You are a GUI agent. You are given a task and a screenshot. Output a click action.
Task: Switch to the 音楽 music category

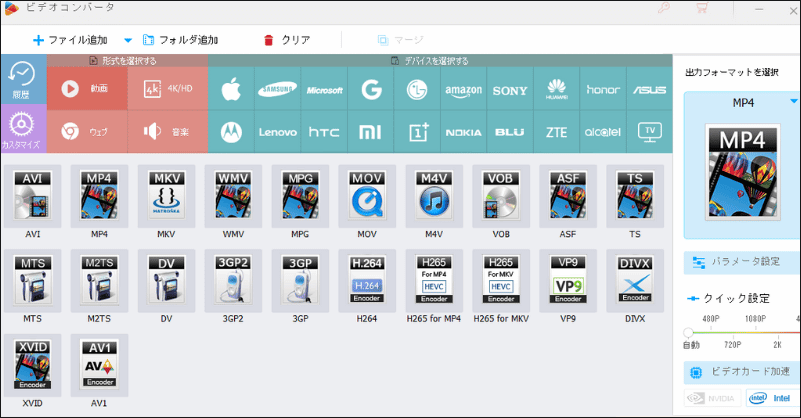(x=168, y=132)
